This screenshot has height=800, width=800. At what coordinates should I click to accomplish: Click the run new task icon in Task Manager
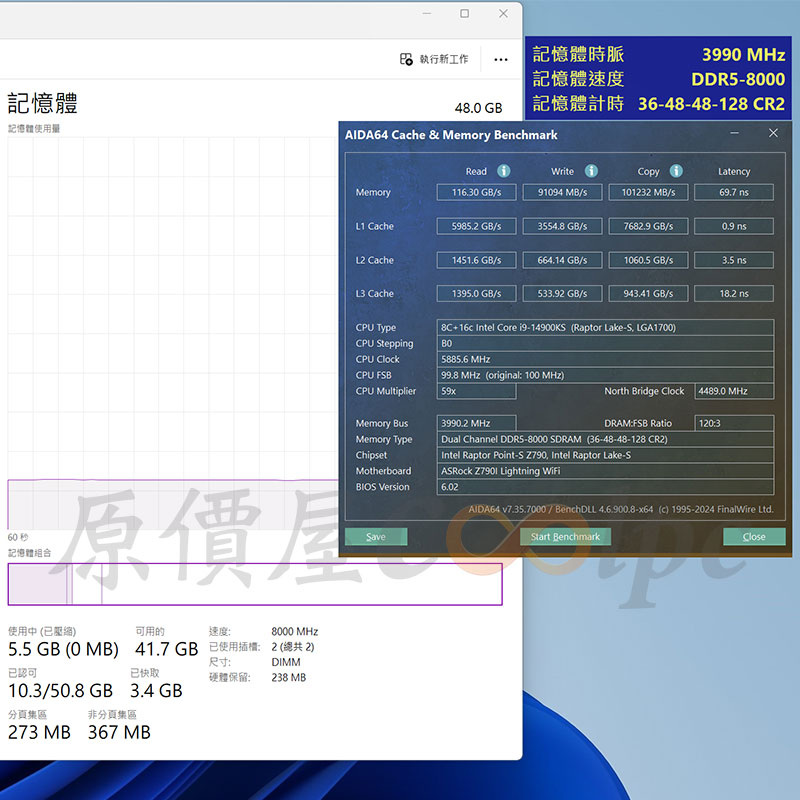pos(406,59)
